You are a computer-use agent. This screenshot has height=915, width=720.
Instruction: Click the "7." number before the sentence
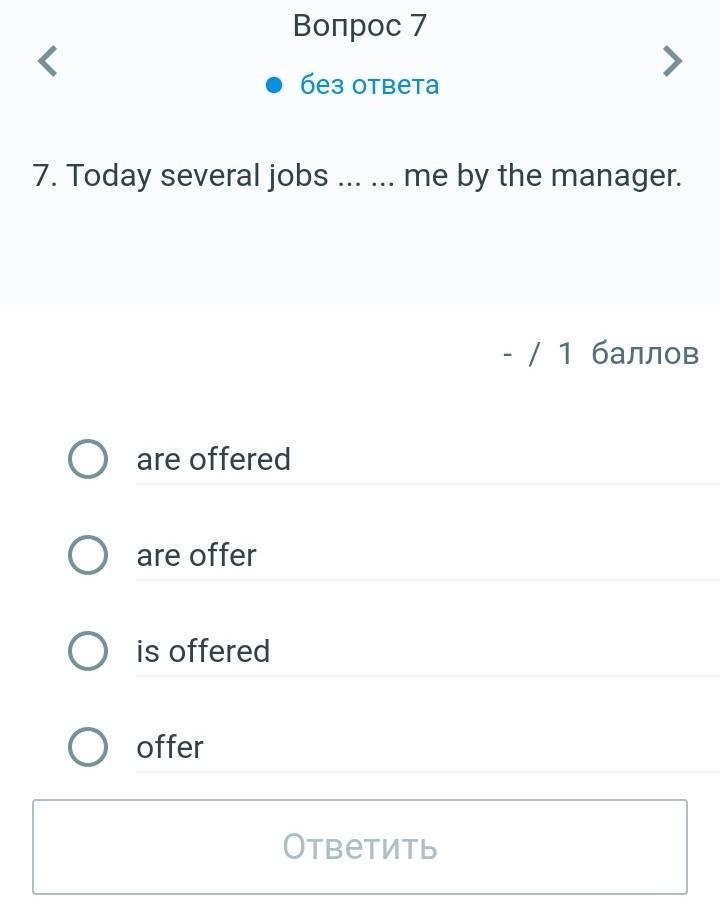pyautogui.click(x=45, y=176)
